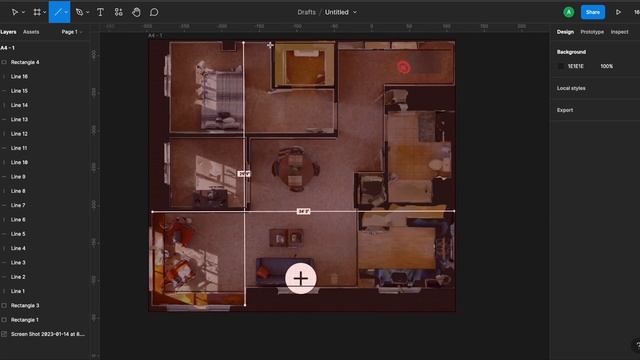Open the Drafts location link
640x360 pixels.
point(307,12)
